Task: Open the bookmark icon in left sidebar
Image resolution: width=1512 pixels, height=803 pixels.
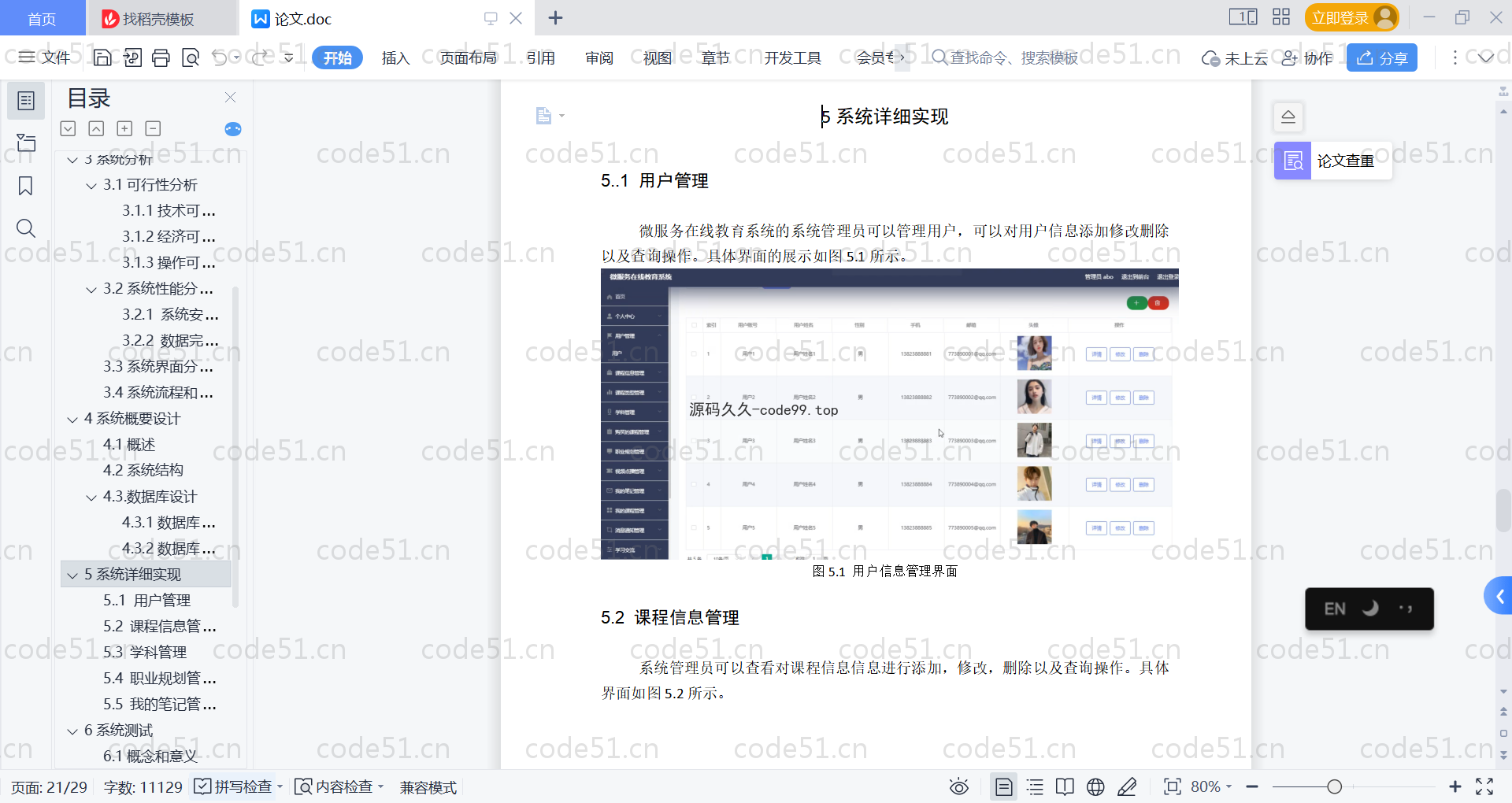Action: (26, 186)
